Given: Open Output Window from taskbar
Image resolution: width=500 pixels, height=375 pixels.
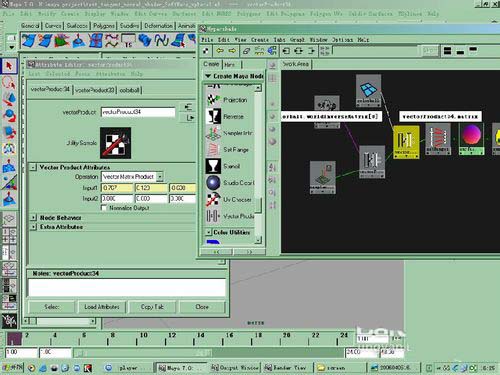Looking at the screenshot, I should tap(235, 368).
